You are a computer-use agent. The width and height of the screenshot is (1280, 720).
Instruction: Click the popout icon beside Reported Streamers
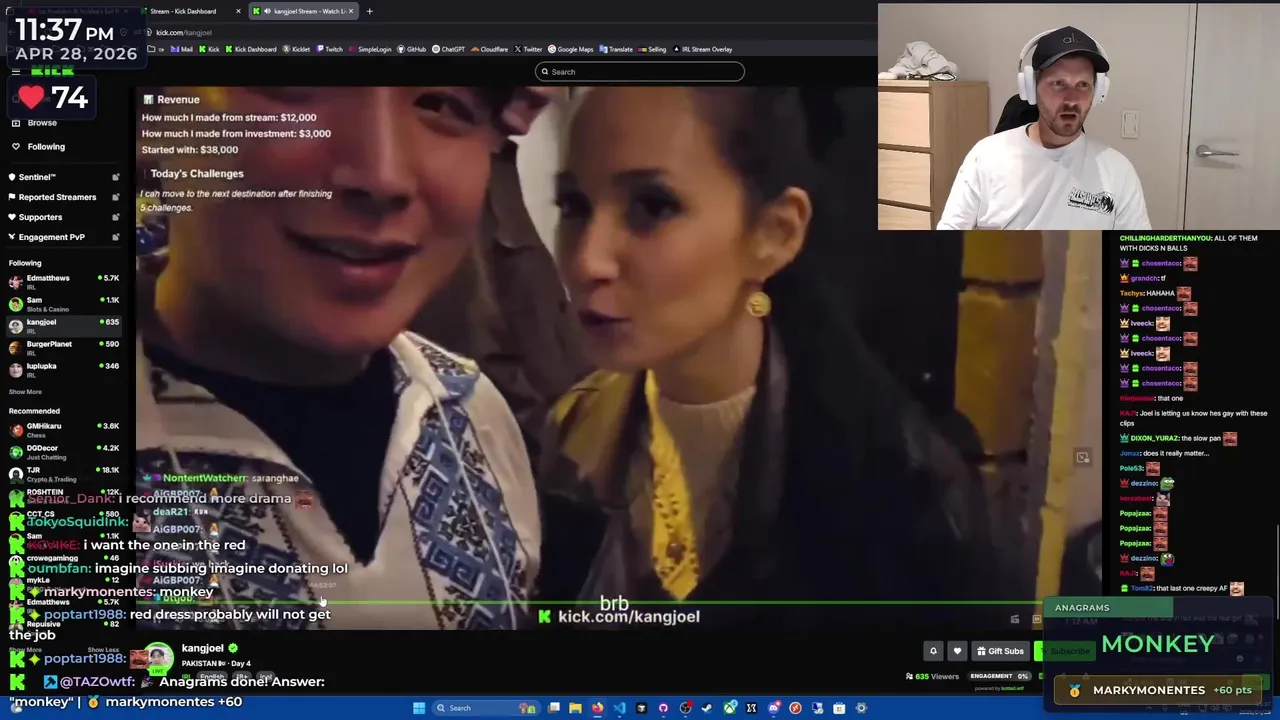click(116, 197)
